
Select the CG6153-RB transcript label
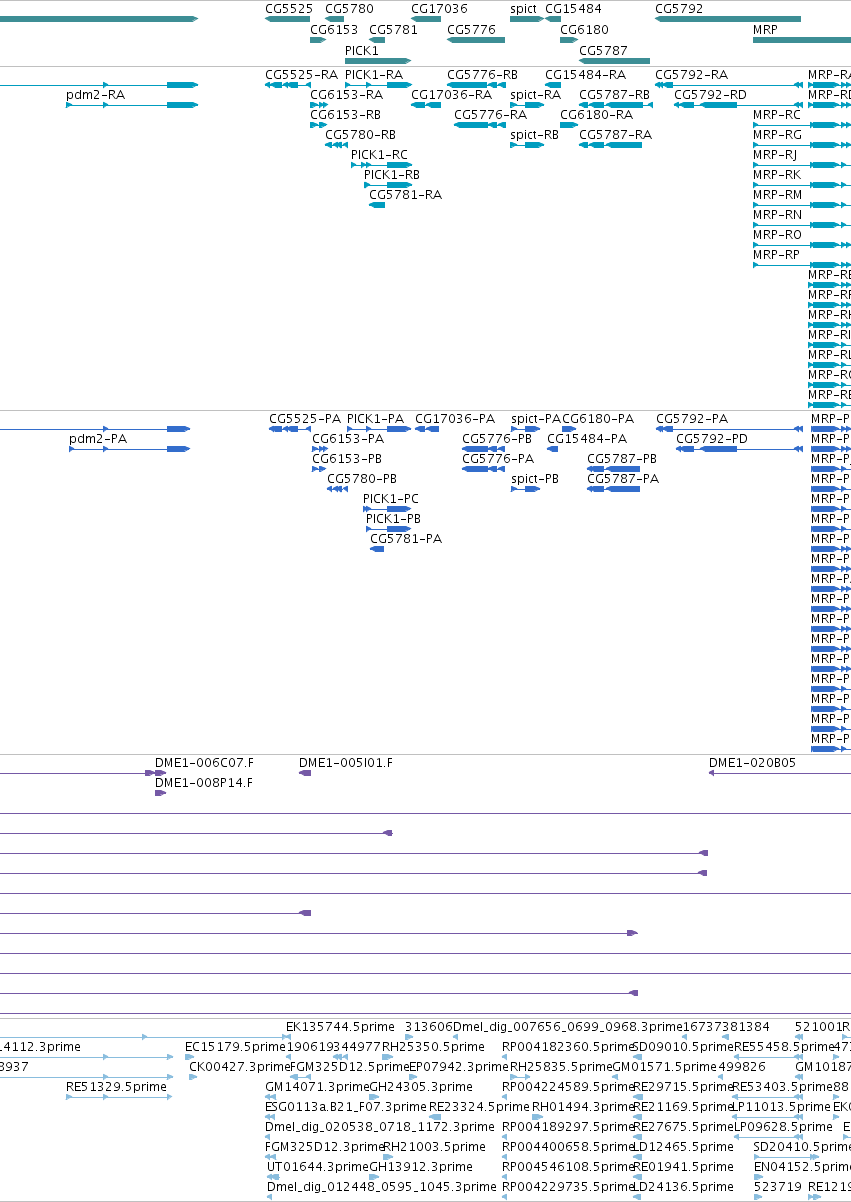pyautogui.click(x=346, y=115)
